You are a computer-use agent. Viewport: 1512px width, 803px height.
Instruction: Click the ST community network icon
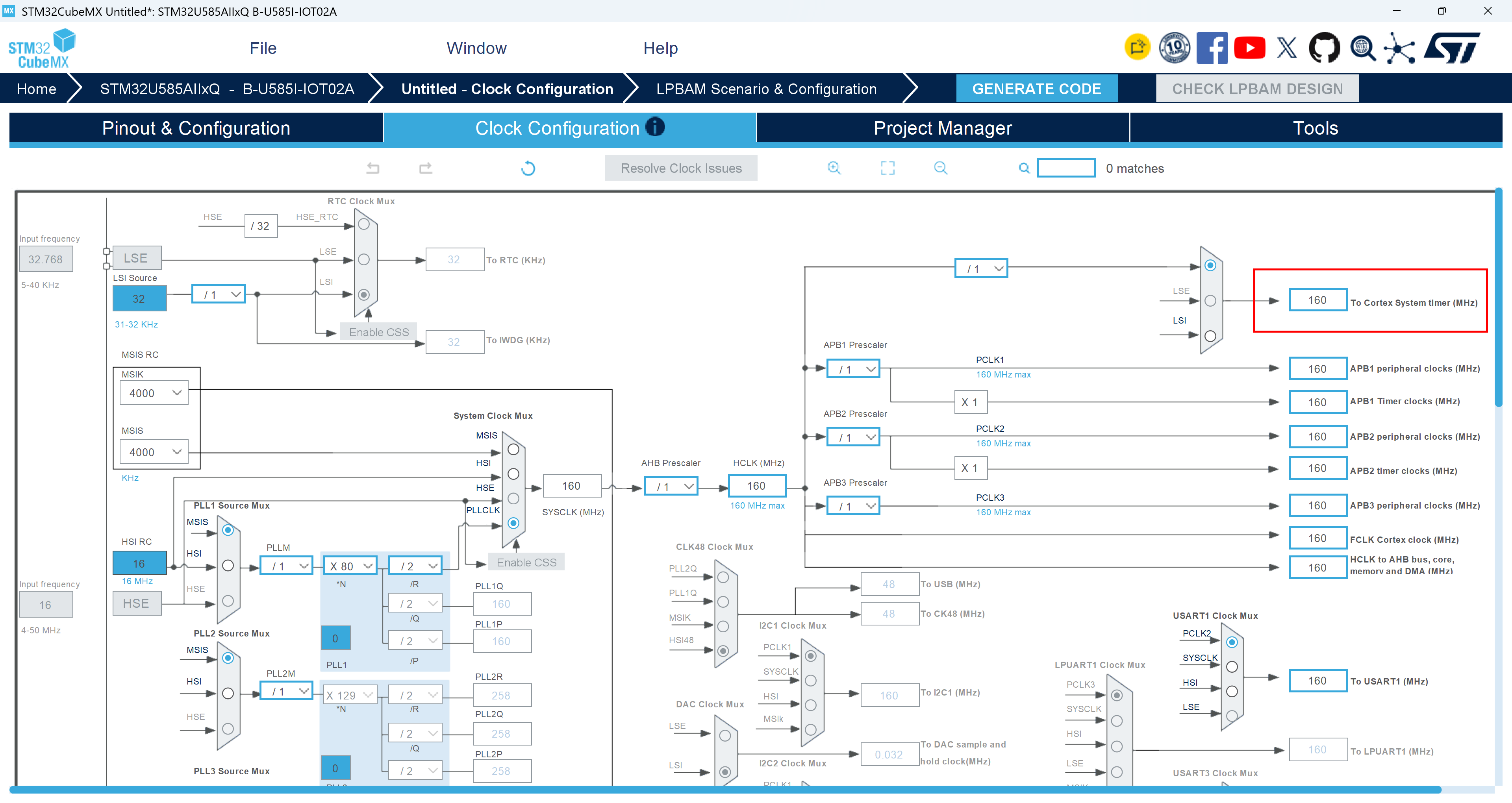click(1399, 48)
